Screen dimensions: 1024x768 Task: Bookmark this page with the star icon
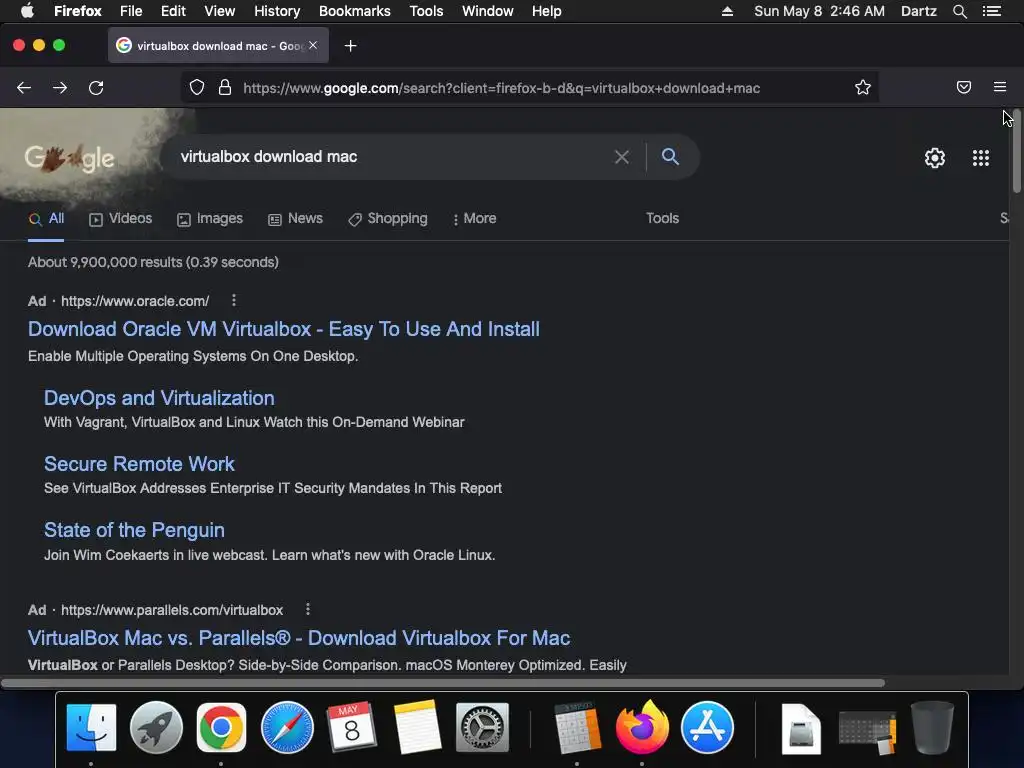[863, 88]
